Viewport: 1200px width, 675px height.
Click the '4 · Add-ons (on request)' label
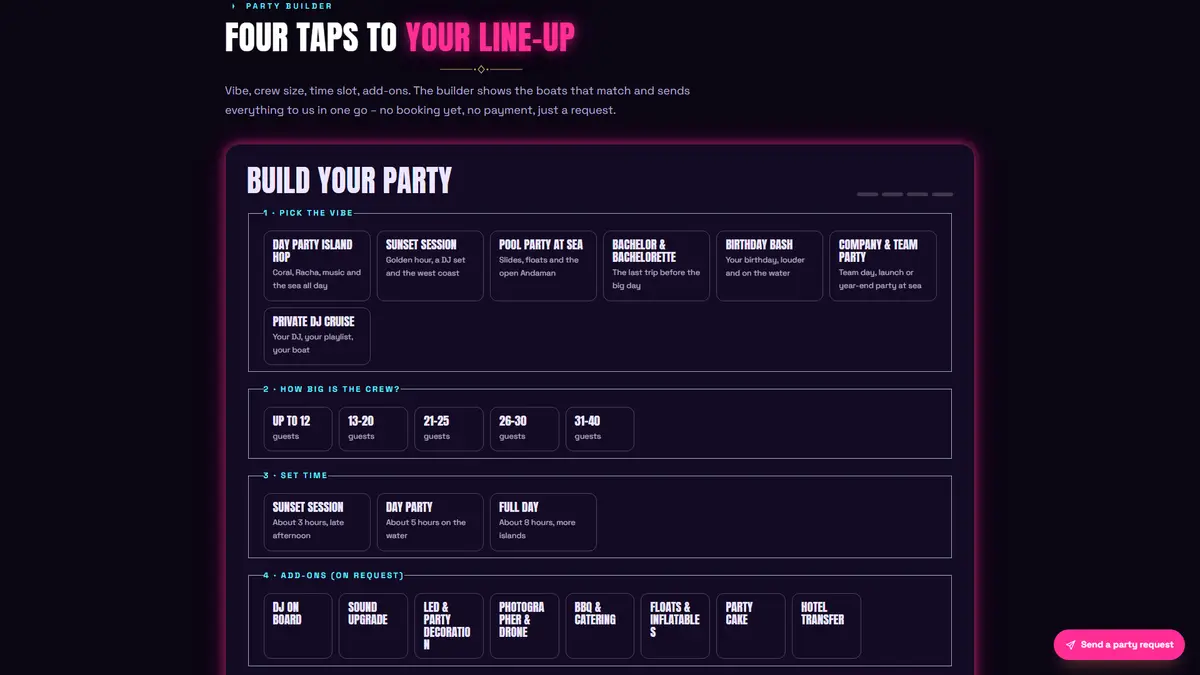333,576
